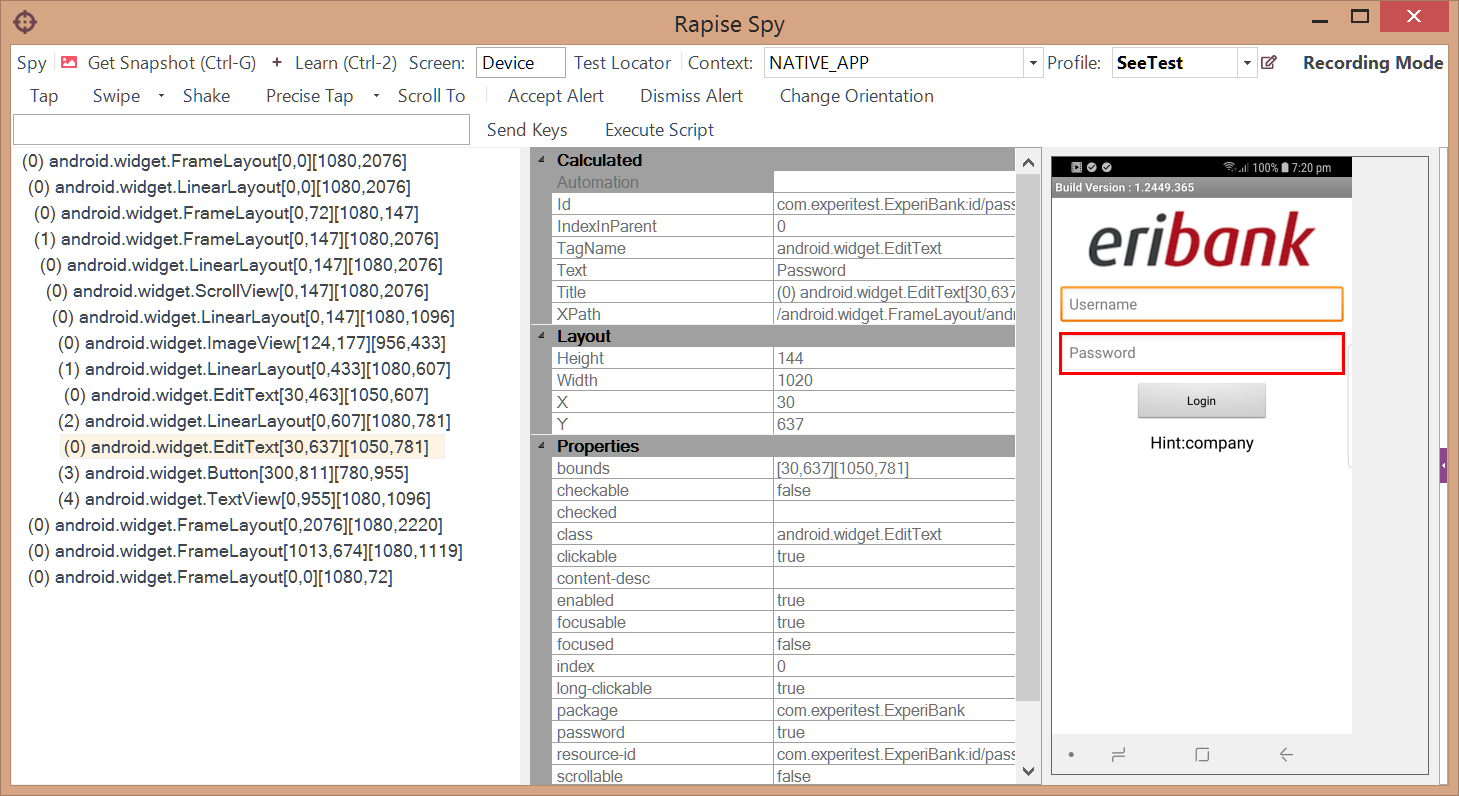Open the Context NATIVE_APP dropdown
This screenshot has height=796, width=1459.
pyautogui.click(x=1033, y=63)
